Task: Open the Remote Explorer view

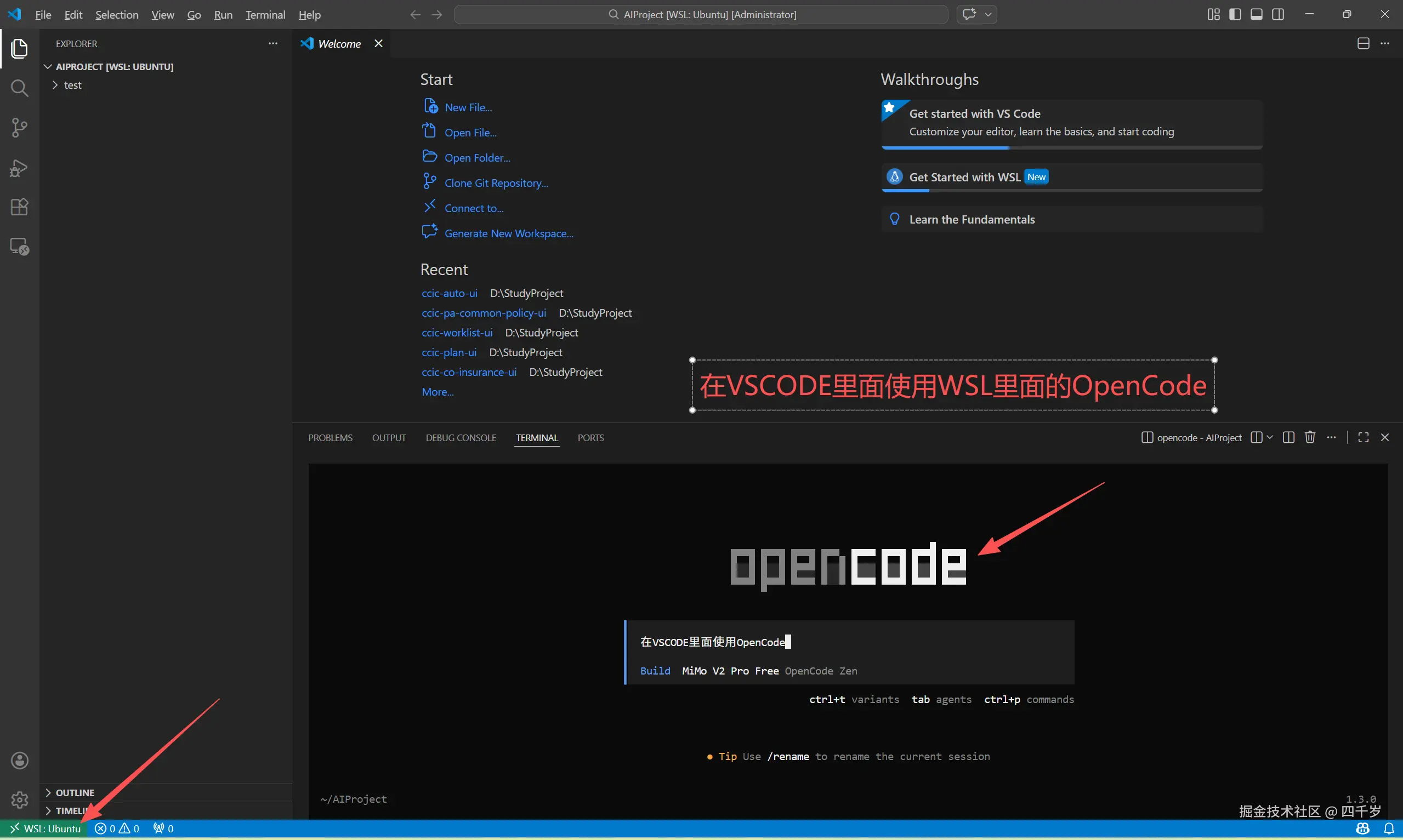Action: (x=19, y=245)
